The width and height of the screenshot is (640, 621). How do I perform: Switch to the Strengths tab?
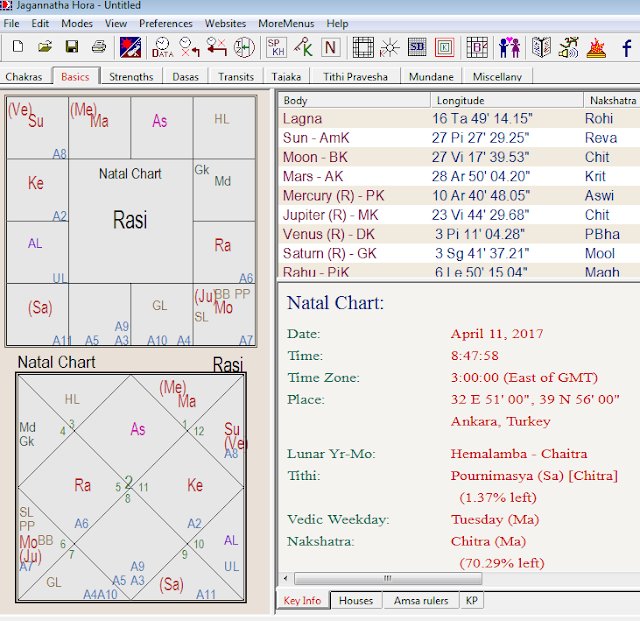point(131,77)
